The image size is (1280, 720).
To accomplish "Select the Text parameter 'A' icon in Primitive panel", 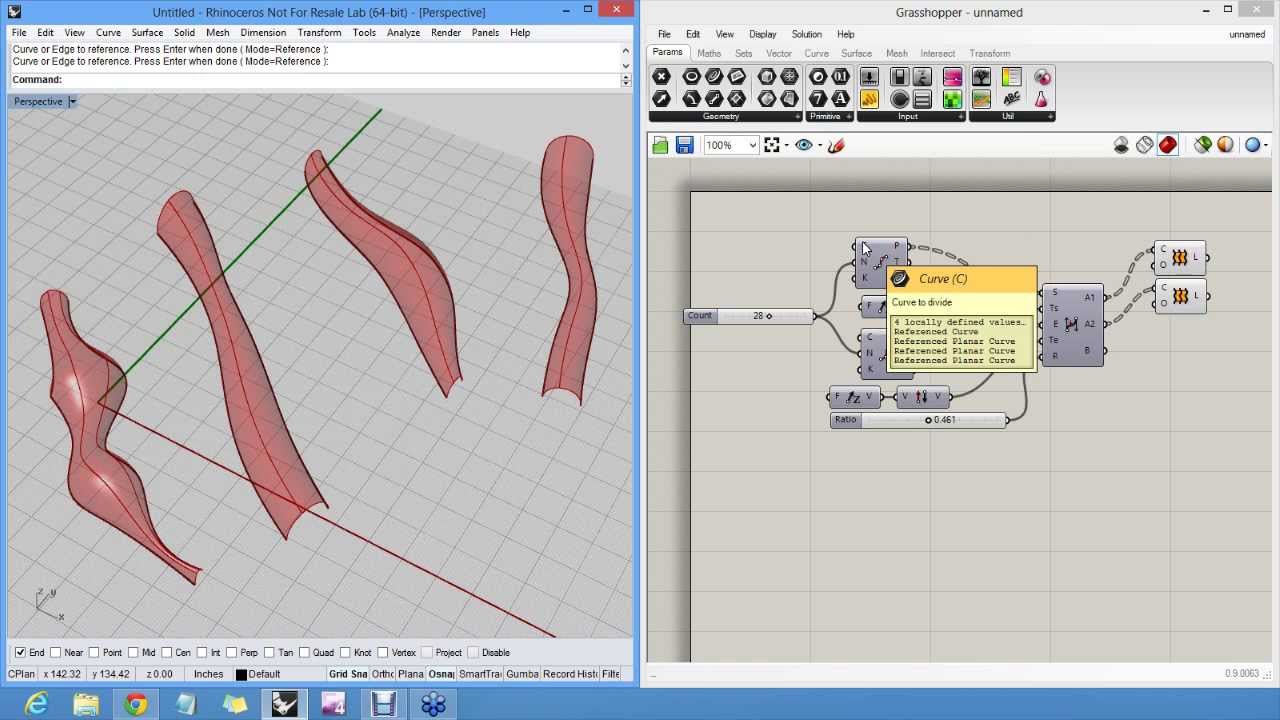I will tap(841, 99).
